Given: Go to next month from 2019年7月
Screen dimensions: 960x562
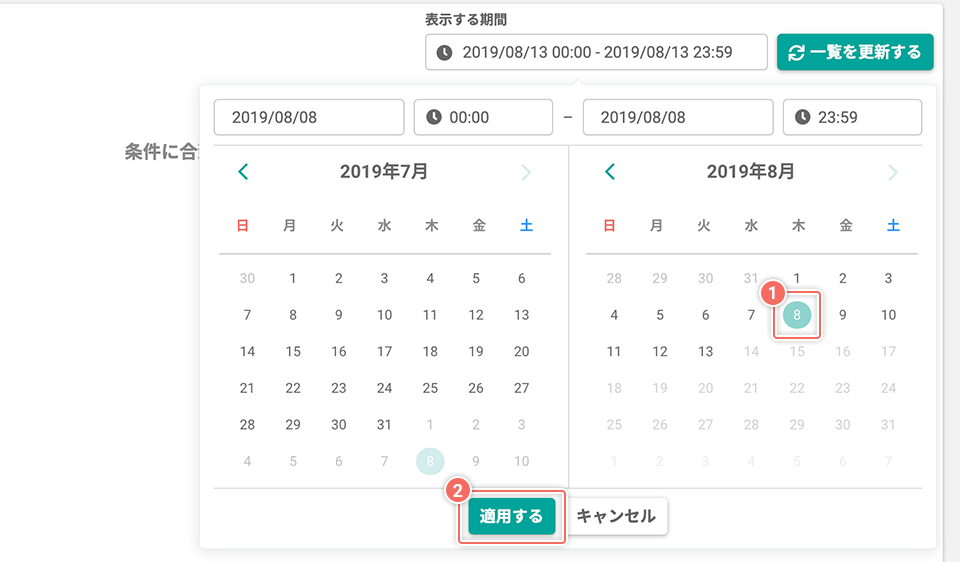Looking at the screenshot, I should tap(526, 172).
